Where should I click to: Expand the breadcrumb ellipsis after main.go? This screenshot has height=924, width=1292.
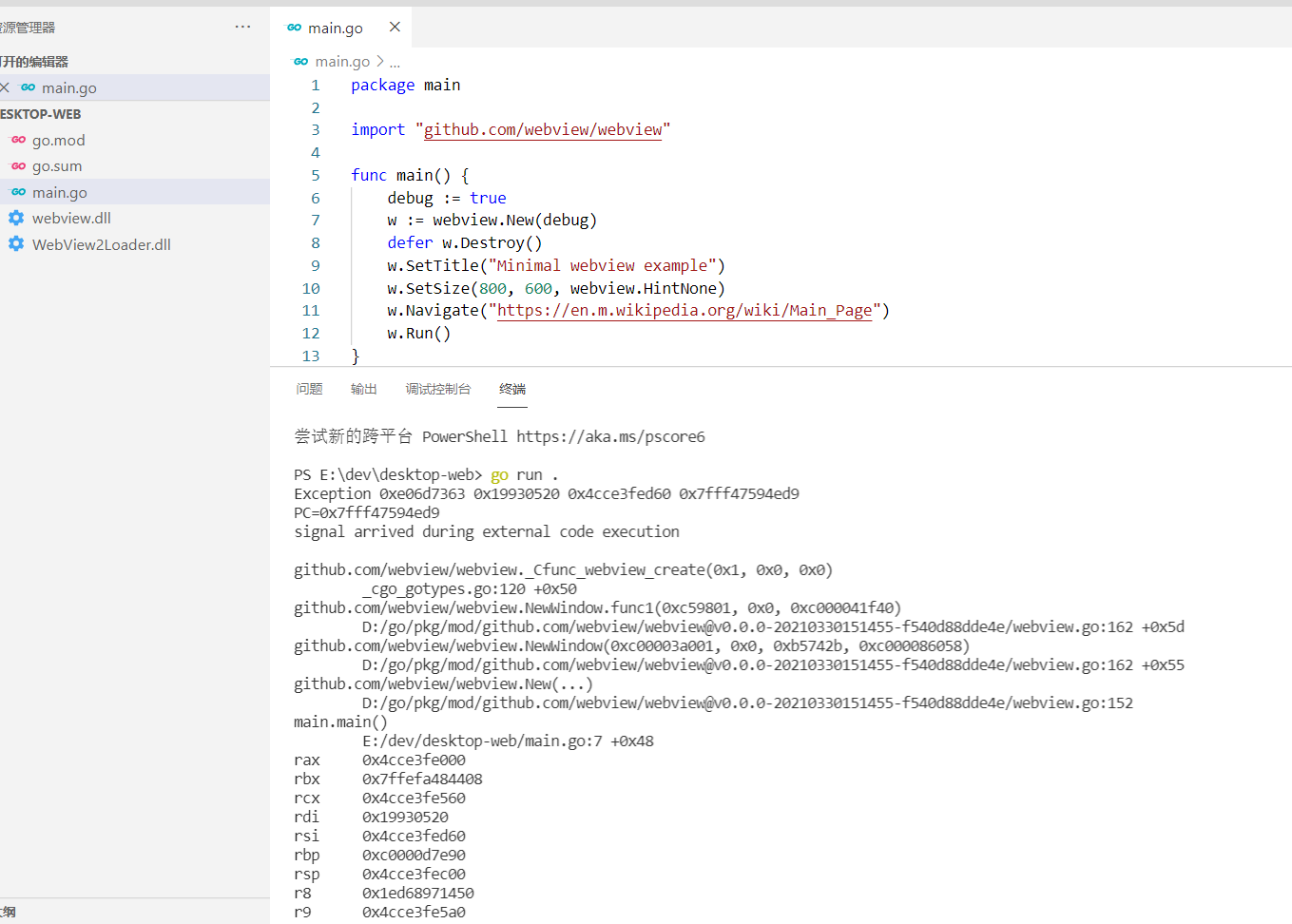click(395, 61)
